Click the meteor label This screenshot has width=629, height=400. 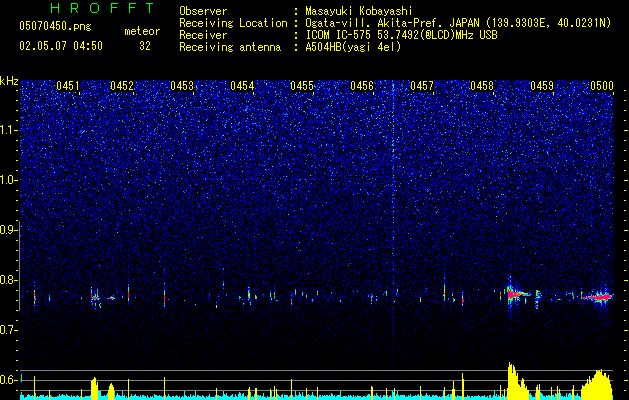(142, 31)
